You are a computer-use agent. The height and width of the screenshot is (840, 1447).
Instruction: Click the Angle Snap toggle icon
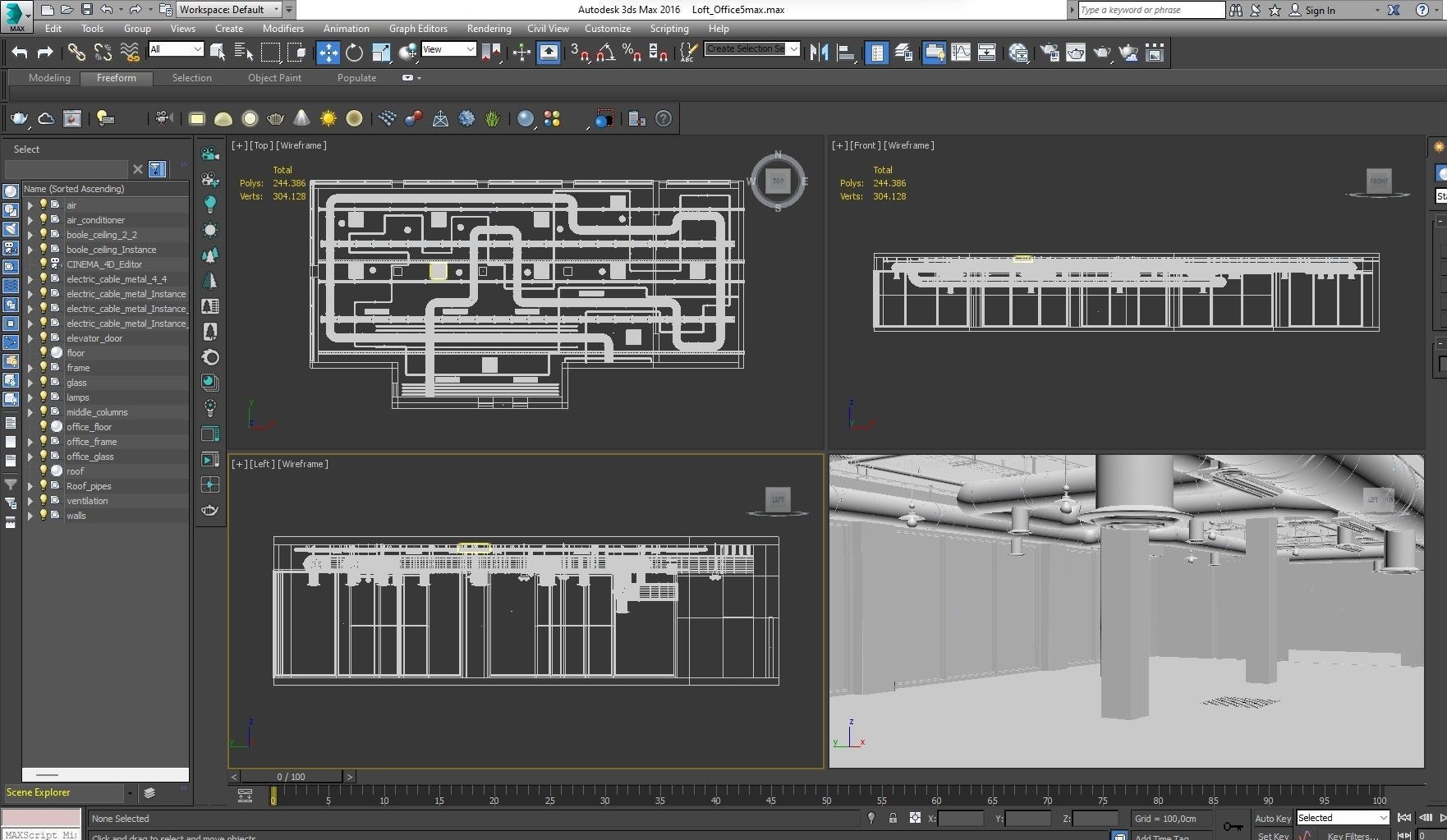(x=605, y=53)
